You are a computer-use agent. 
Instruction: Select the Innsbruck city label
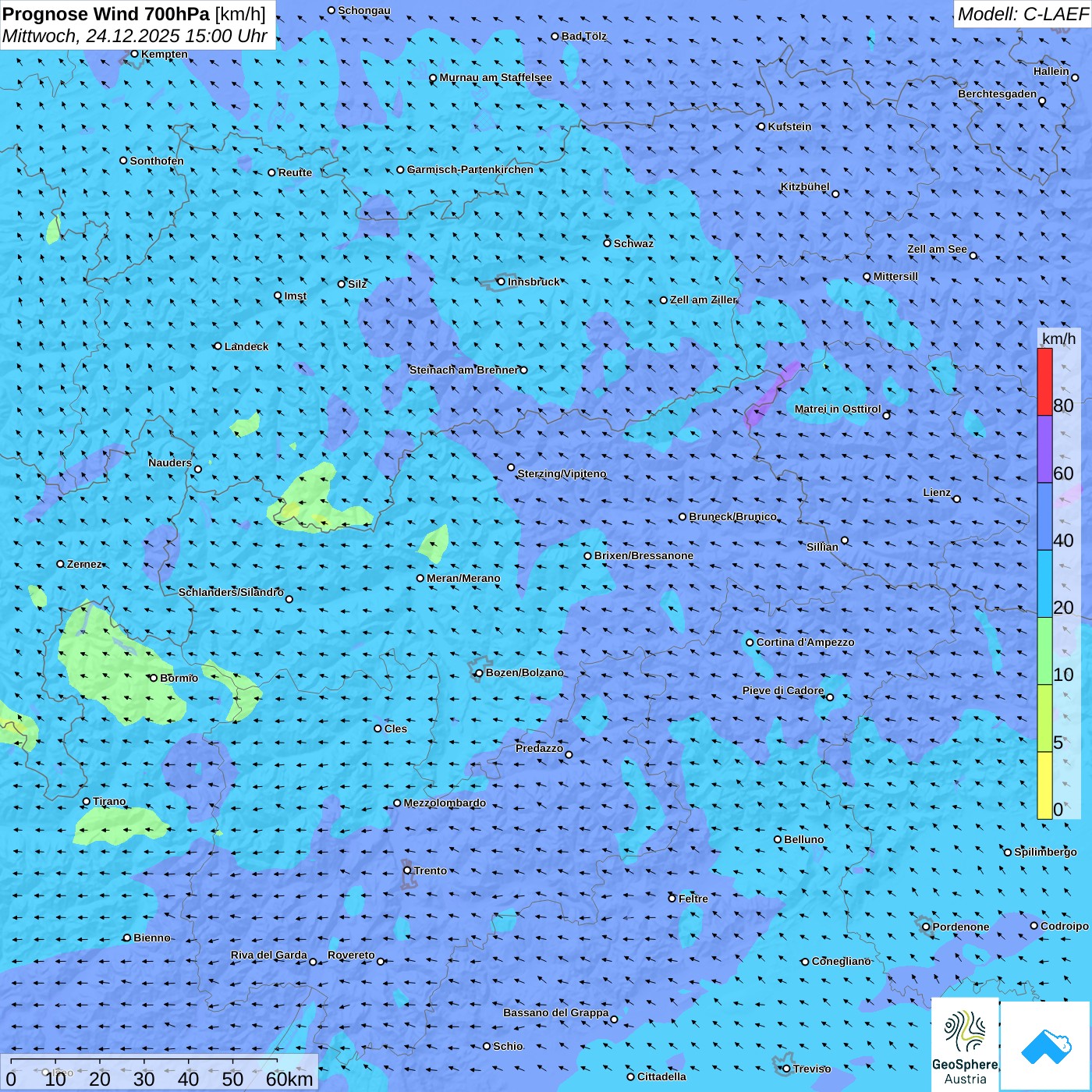tap(534, 282)
